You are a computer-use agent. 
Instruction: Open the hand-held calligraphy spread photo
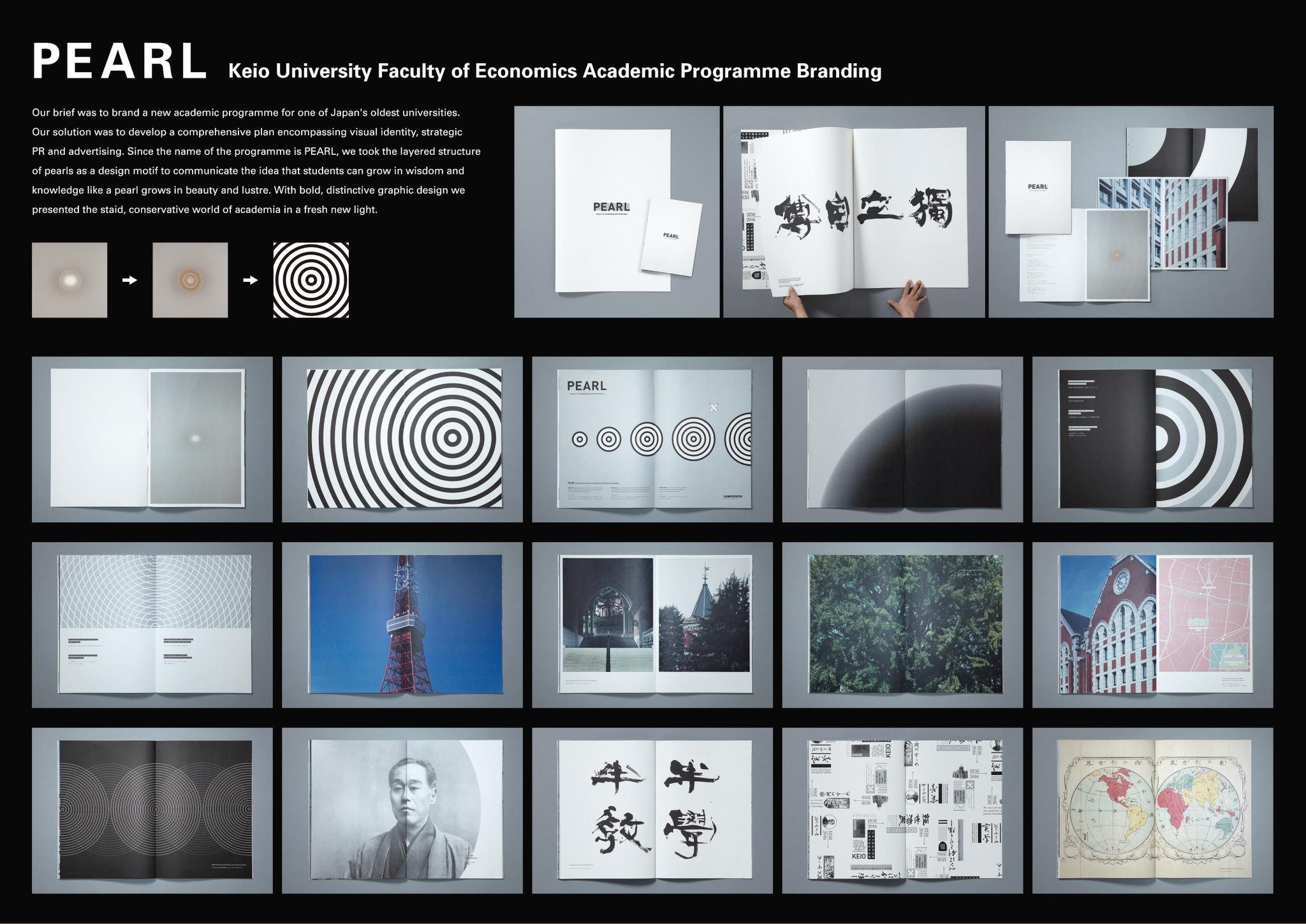click(854, 212)
